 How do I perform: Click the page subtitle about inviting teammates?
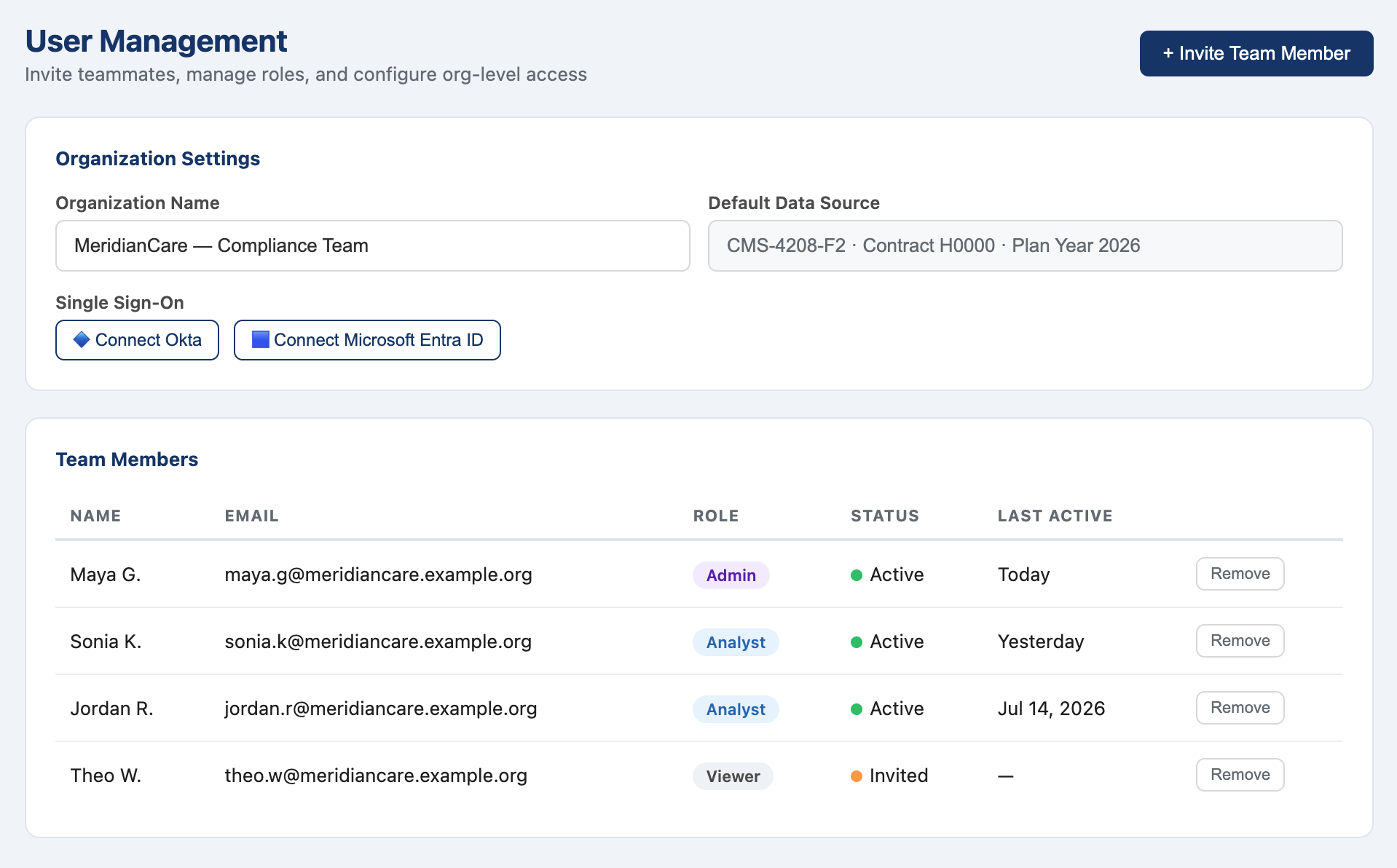click(x=306, y=74)
